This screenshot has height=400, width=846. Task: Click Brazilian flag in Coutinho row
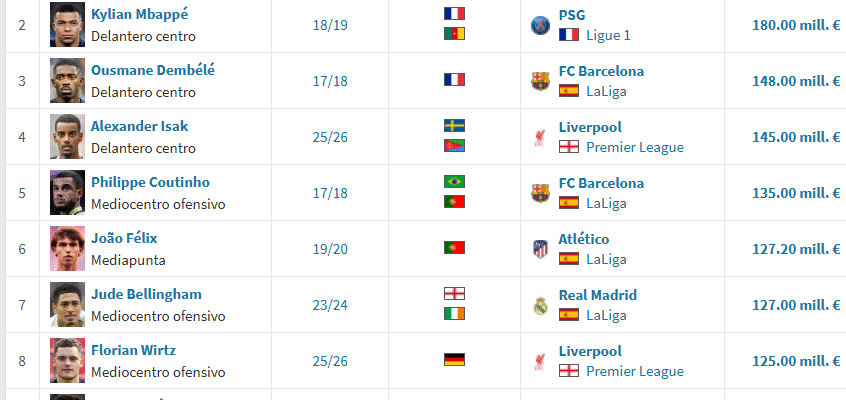(454, 182)
